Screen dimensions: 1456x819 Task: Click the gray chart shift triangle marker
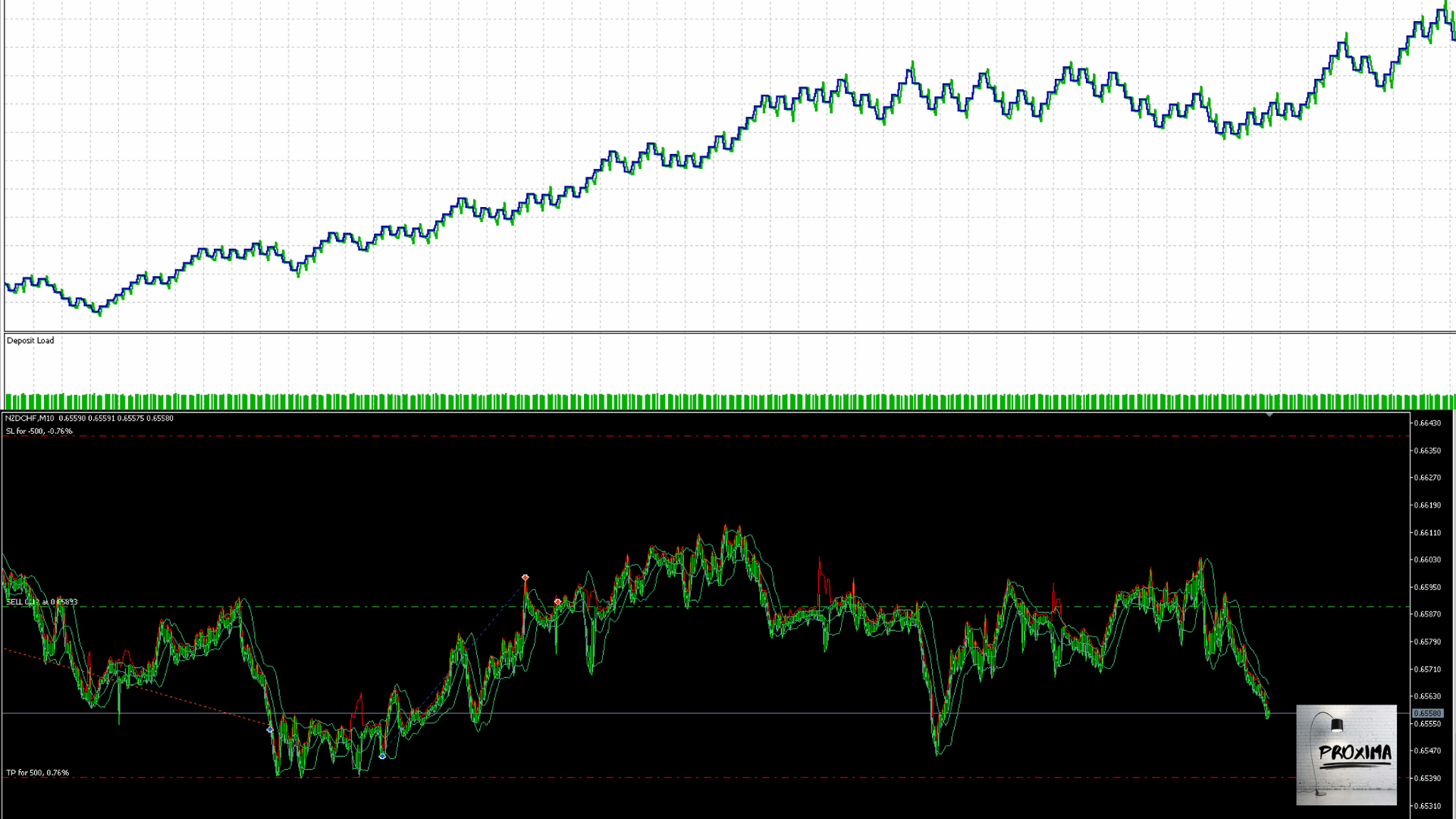[1269, 415]
